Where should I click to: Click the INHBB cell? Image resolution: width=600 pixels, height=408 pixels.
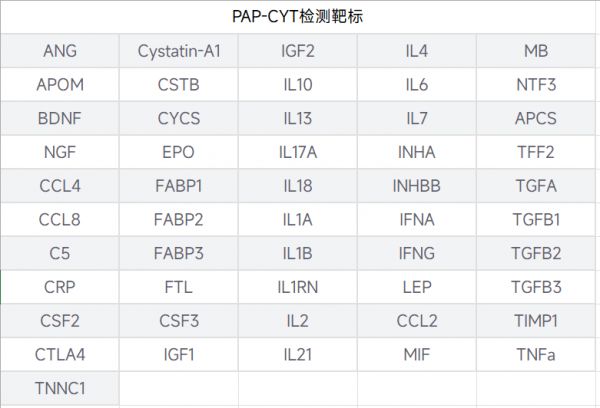(417, 186)
